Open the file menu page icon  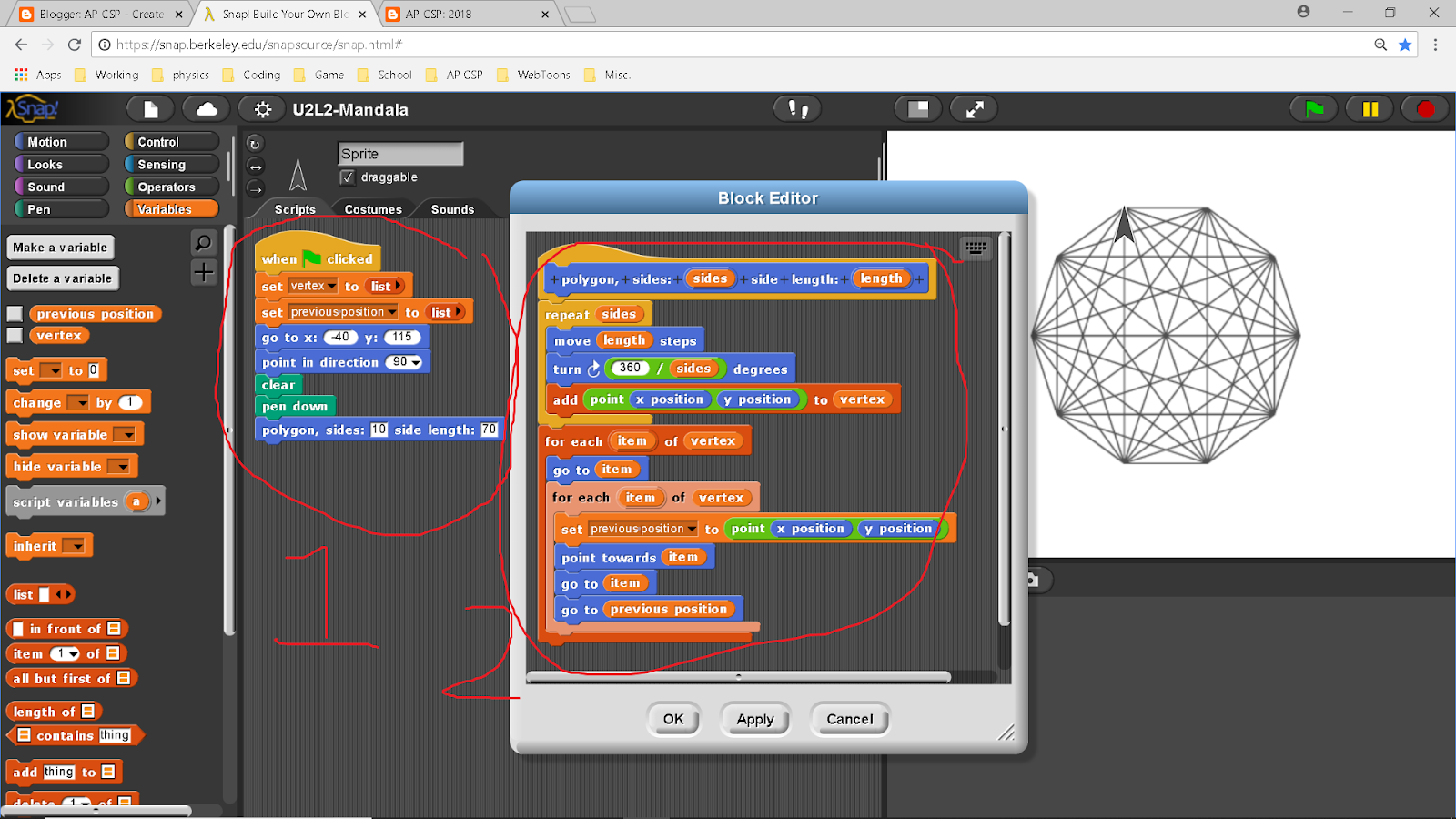click(x=150, y=107)
